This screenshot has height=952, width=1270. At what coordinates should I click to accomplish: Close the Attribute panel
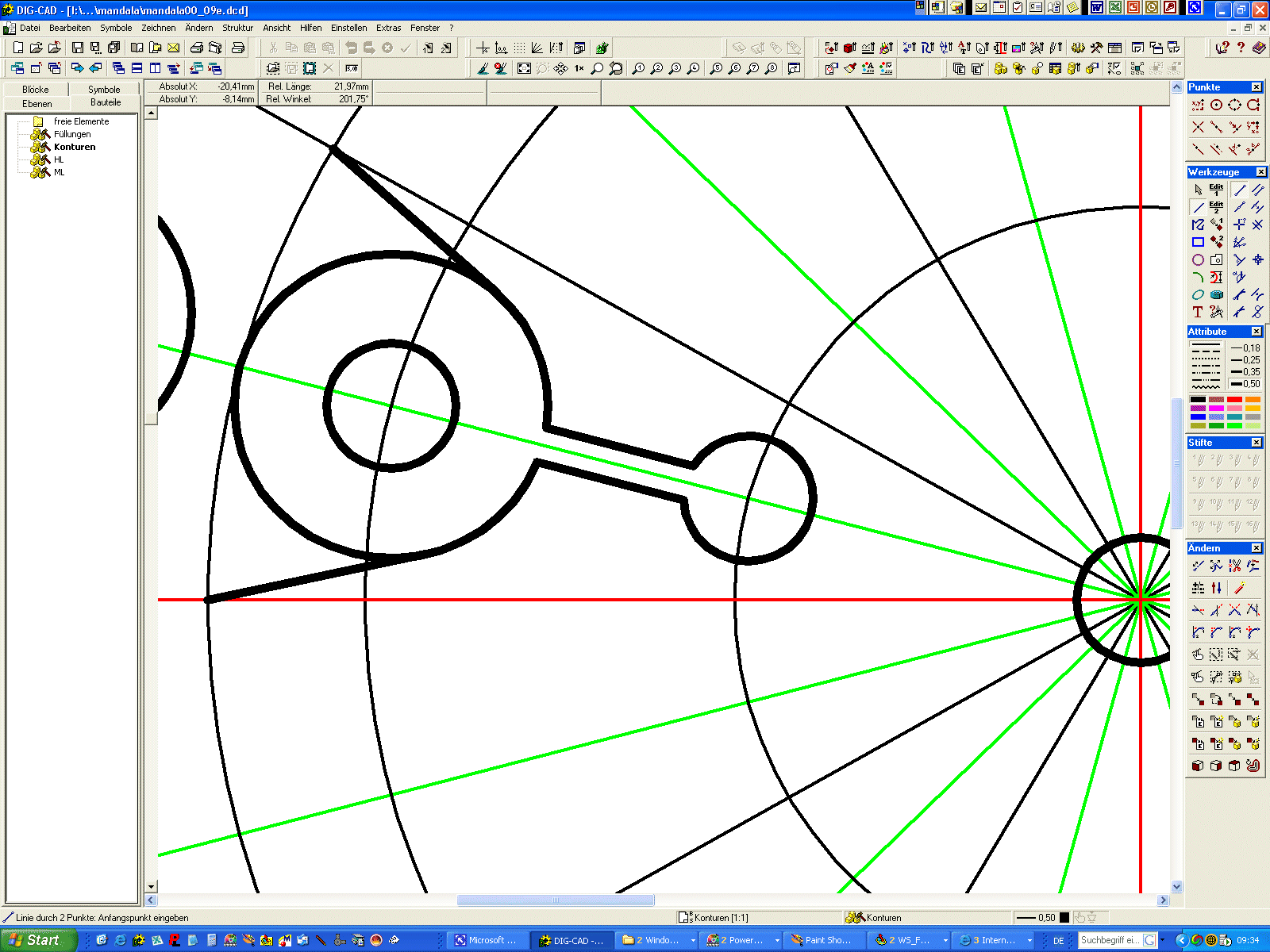click(1257, 332)
